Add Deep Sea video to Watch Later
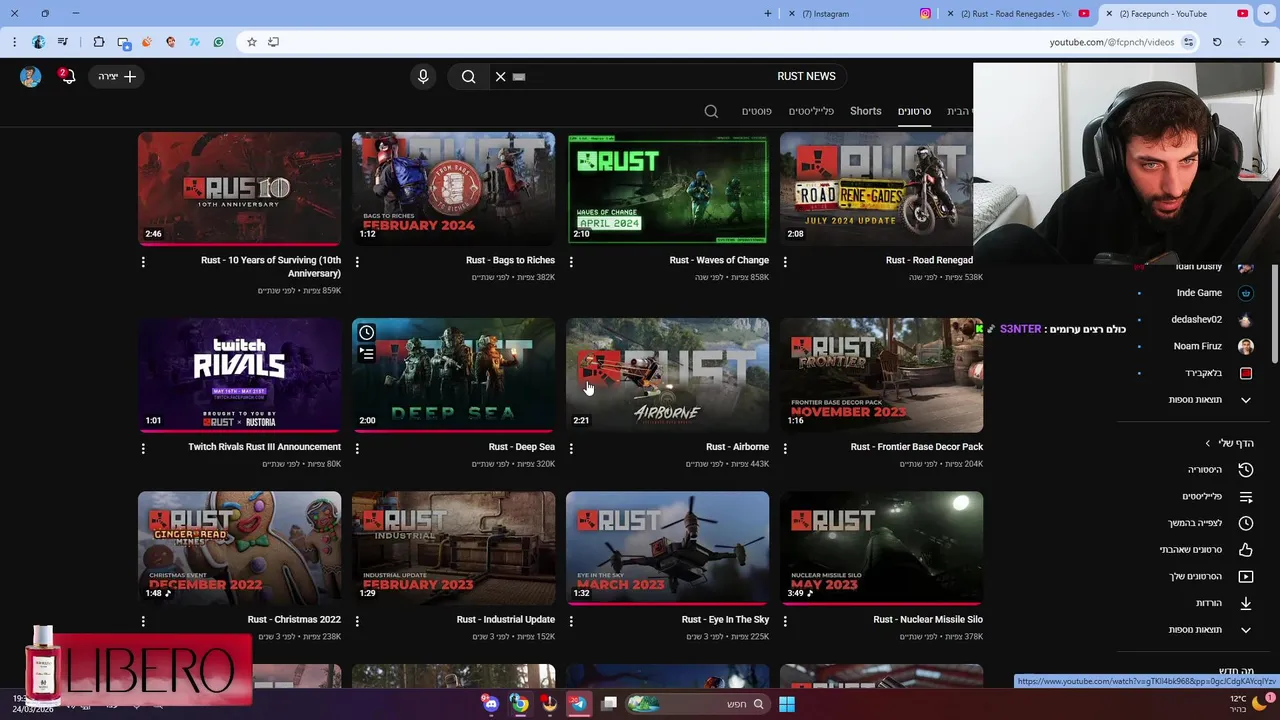This screenshot has width=1280, height=720. 367,333
